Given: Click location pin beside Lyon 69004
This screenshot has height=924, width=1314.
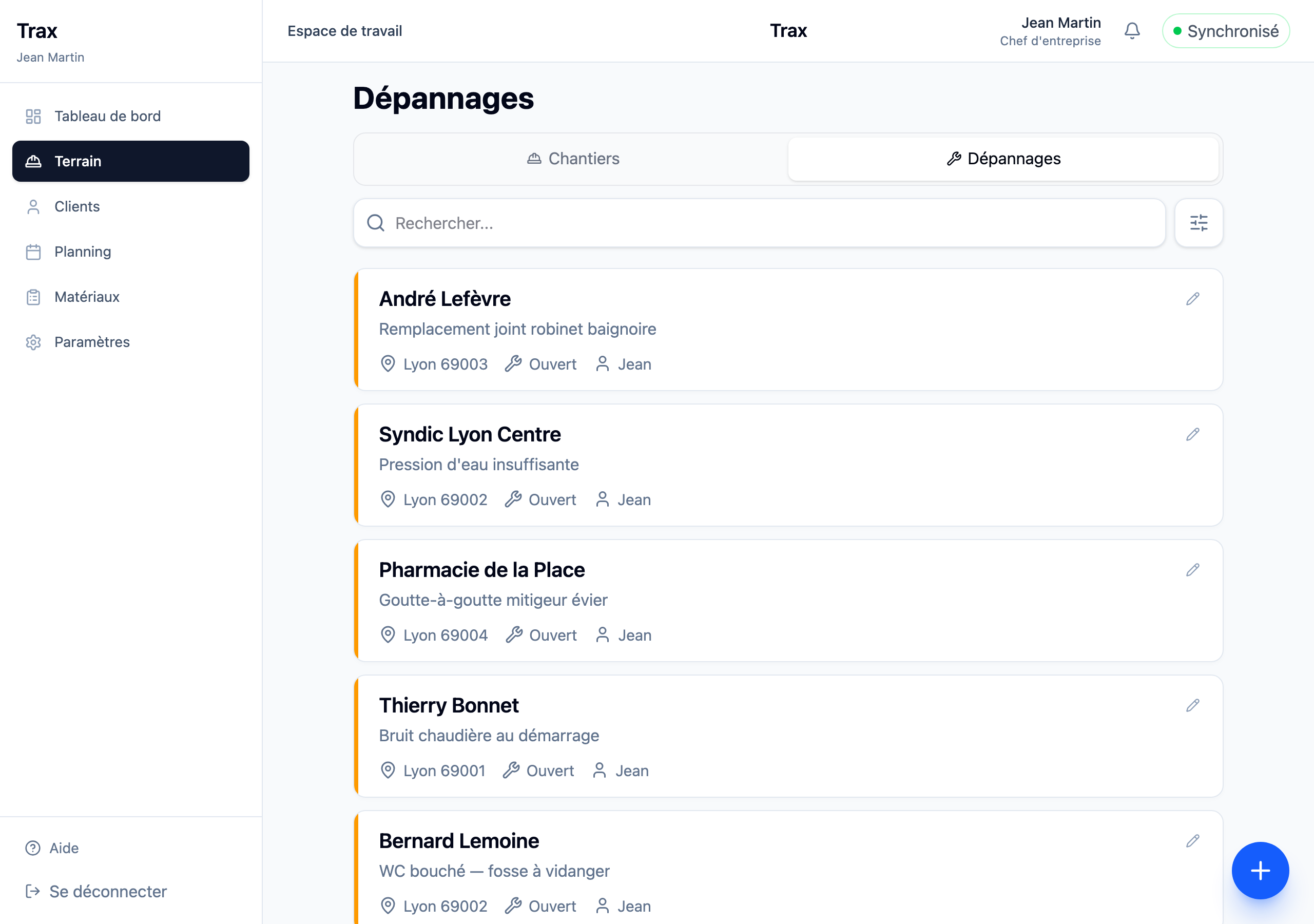Looking at the screenshot, I should [x=388, y=635].
